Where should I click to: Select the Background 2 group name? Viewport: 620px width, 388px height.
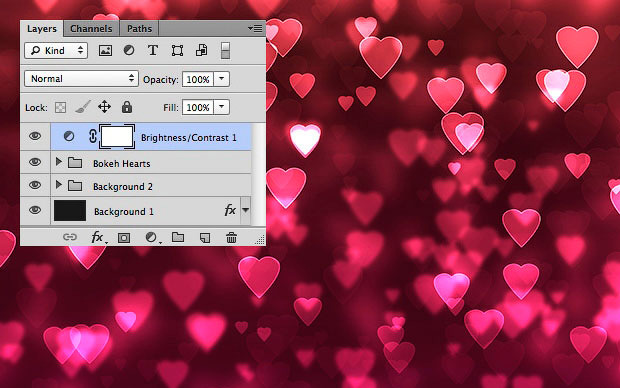(123, 187)
